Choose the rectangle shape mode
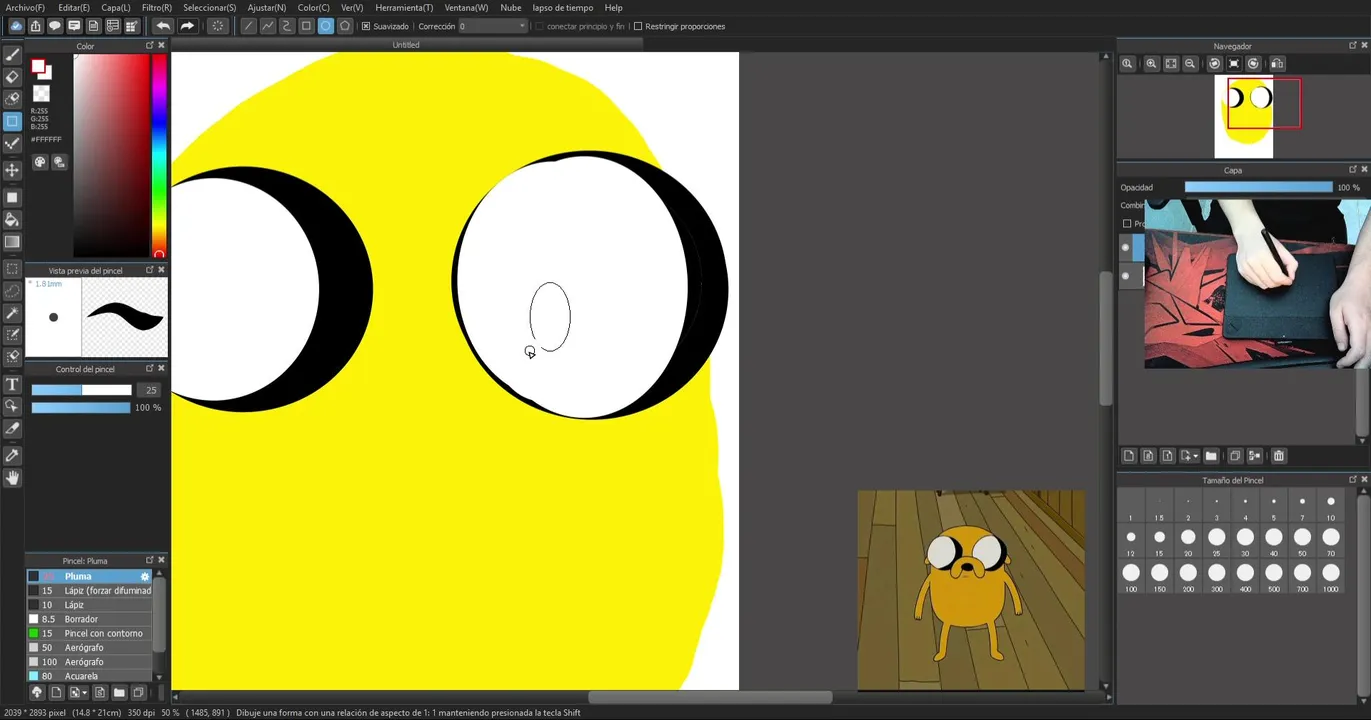This screenshot has height=720, width=1371. (306, 26)
